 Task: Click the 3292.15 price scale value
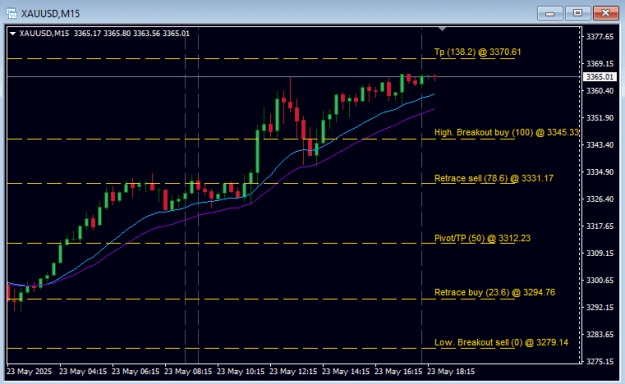point(599,307)
